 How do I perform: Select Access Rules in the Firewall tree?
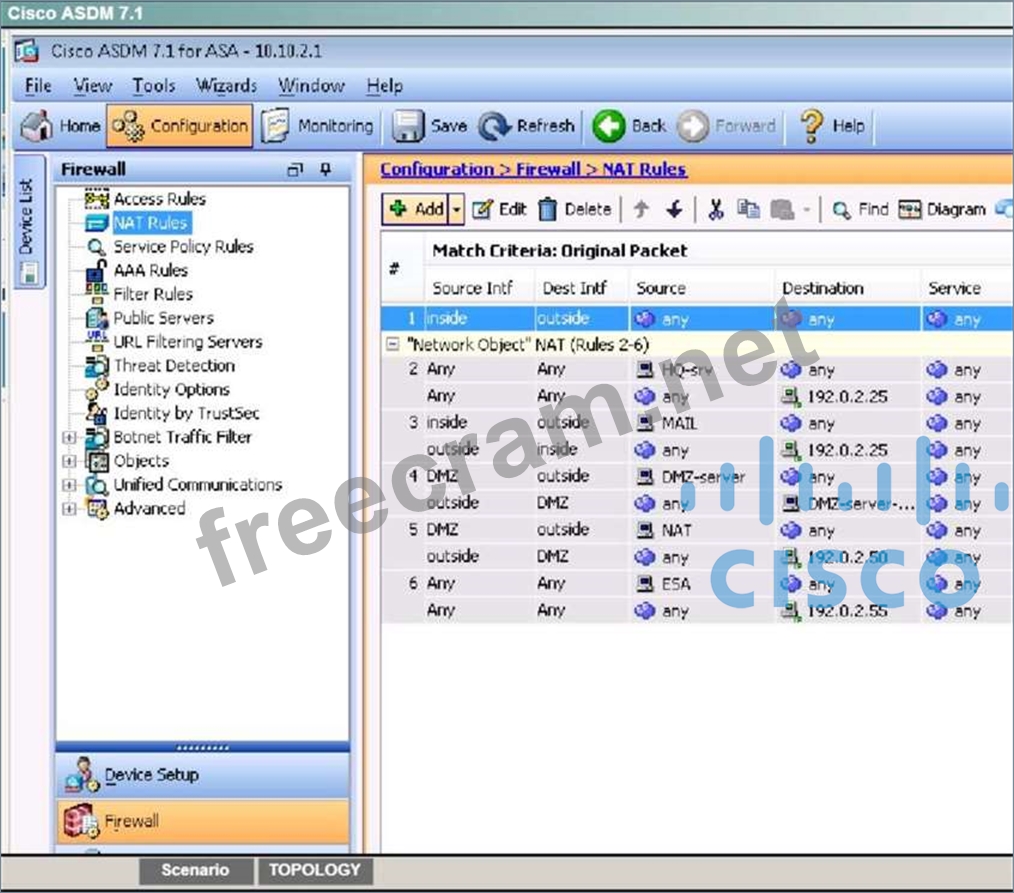(x=159, y=199)
